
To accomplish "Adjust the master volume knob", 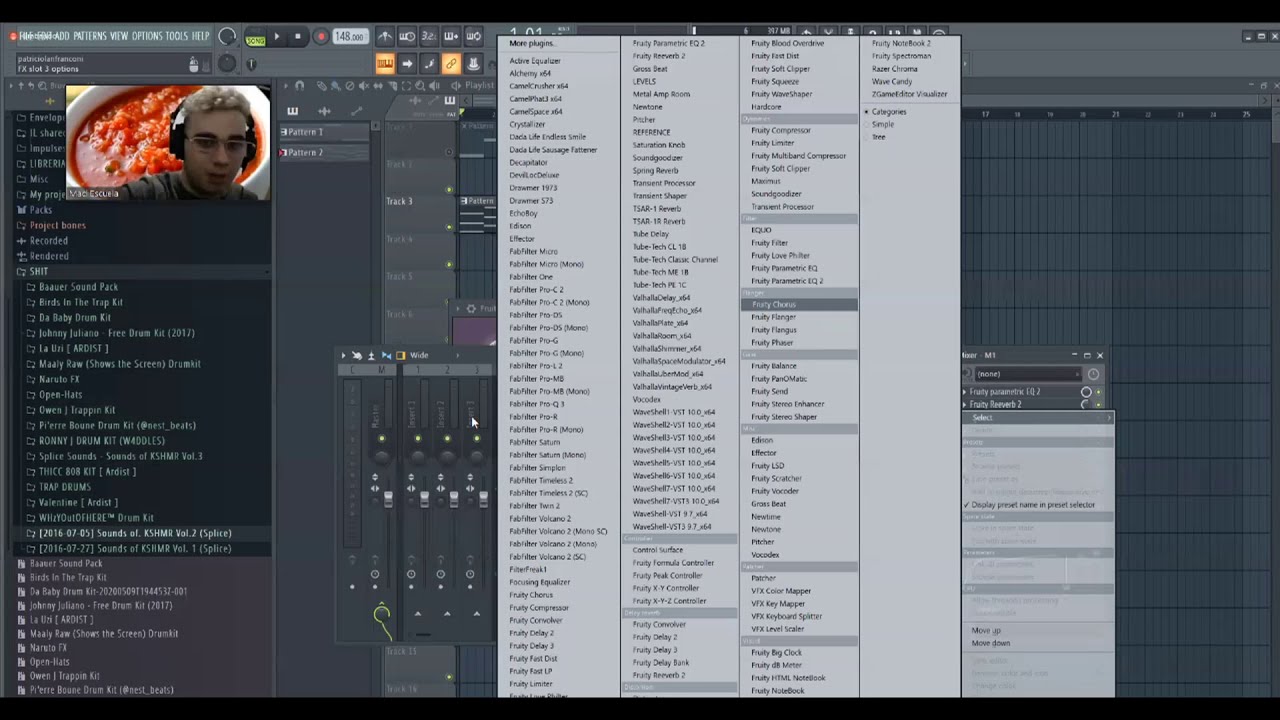I will coord(227,37).
